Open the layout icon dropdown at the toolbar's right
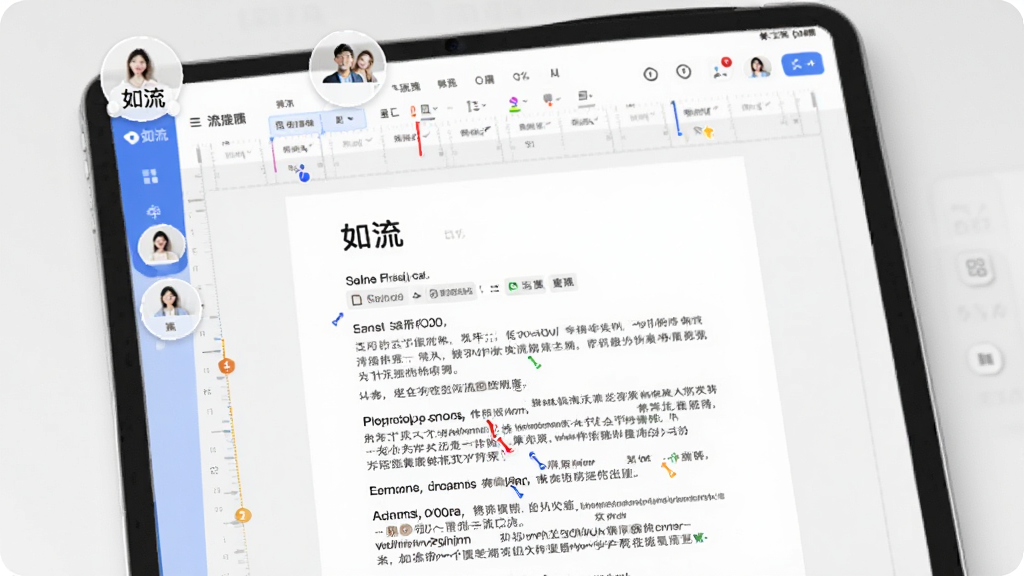 click(x=585, y=97)
